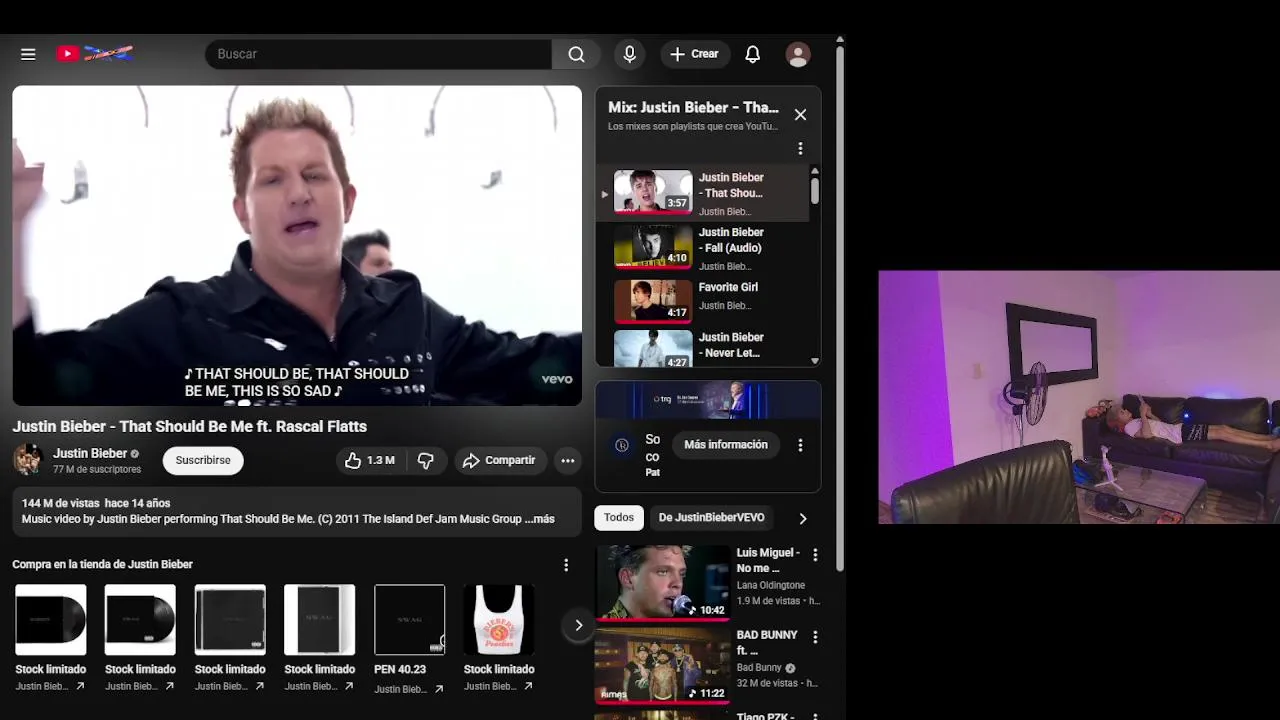This screenshot has width=1280, height=720.
Task: Click the webcam overlay feed
Action: [1079, 397]
